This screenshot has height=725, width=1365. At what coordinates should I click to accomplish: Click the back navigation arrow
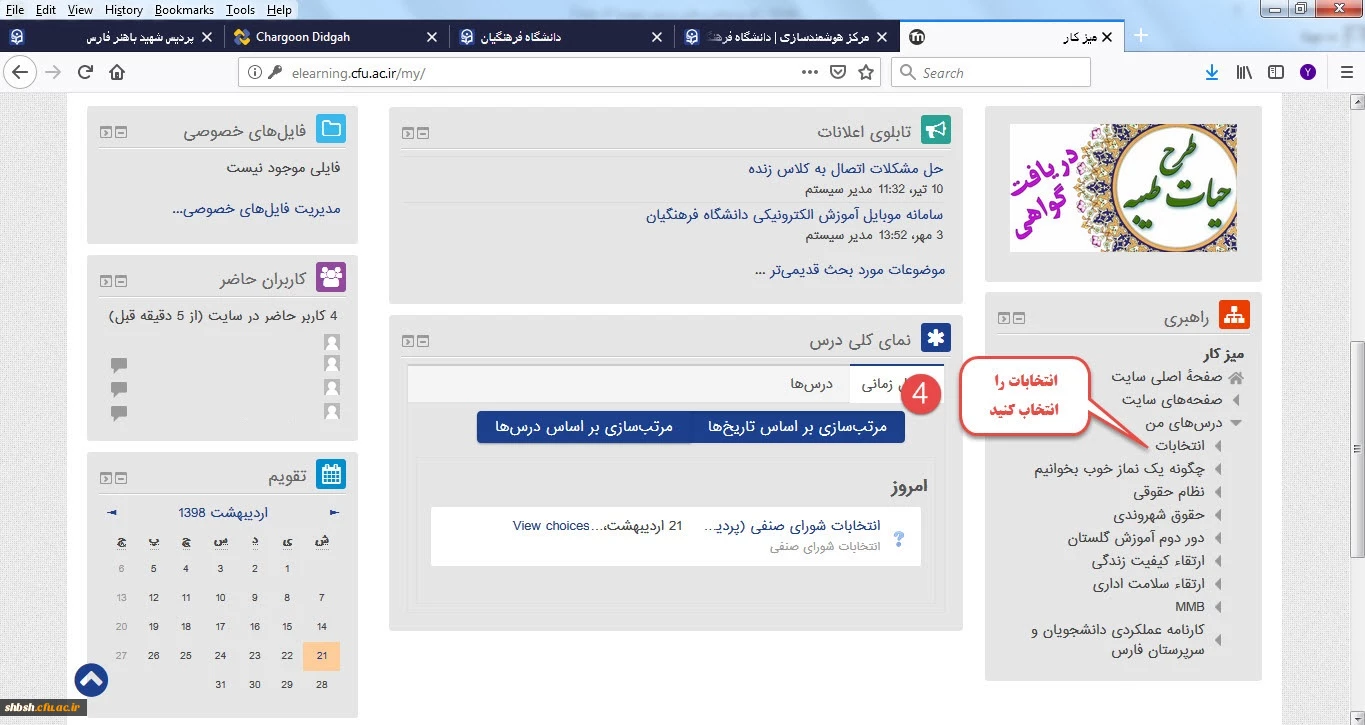(x=21, y=72)
